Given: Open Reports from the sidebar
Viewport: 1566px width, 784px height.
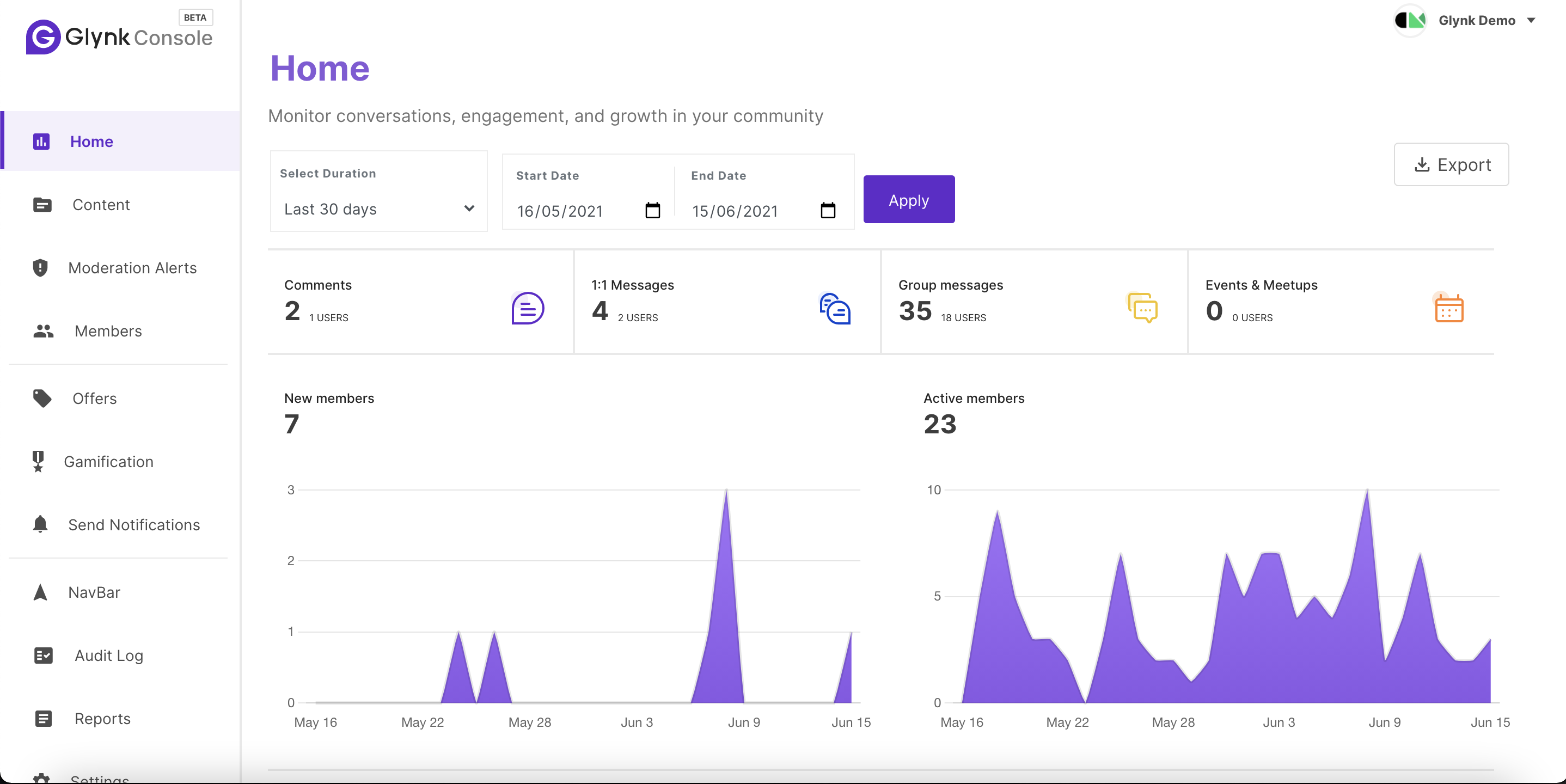Looking at the screenshot, I should 102,718.
